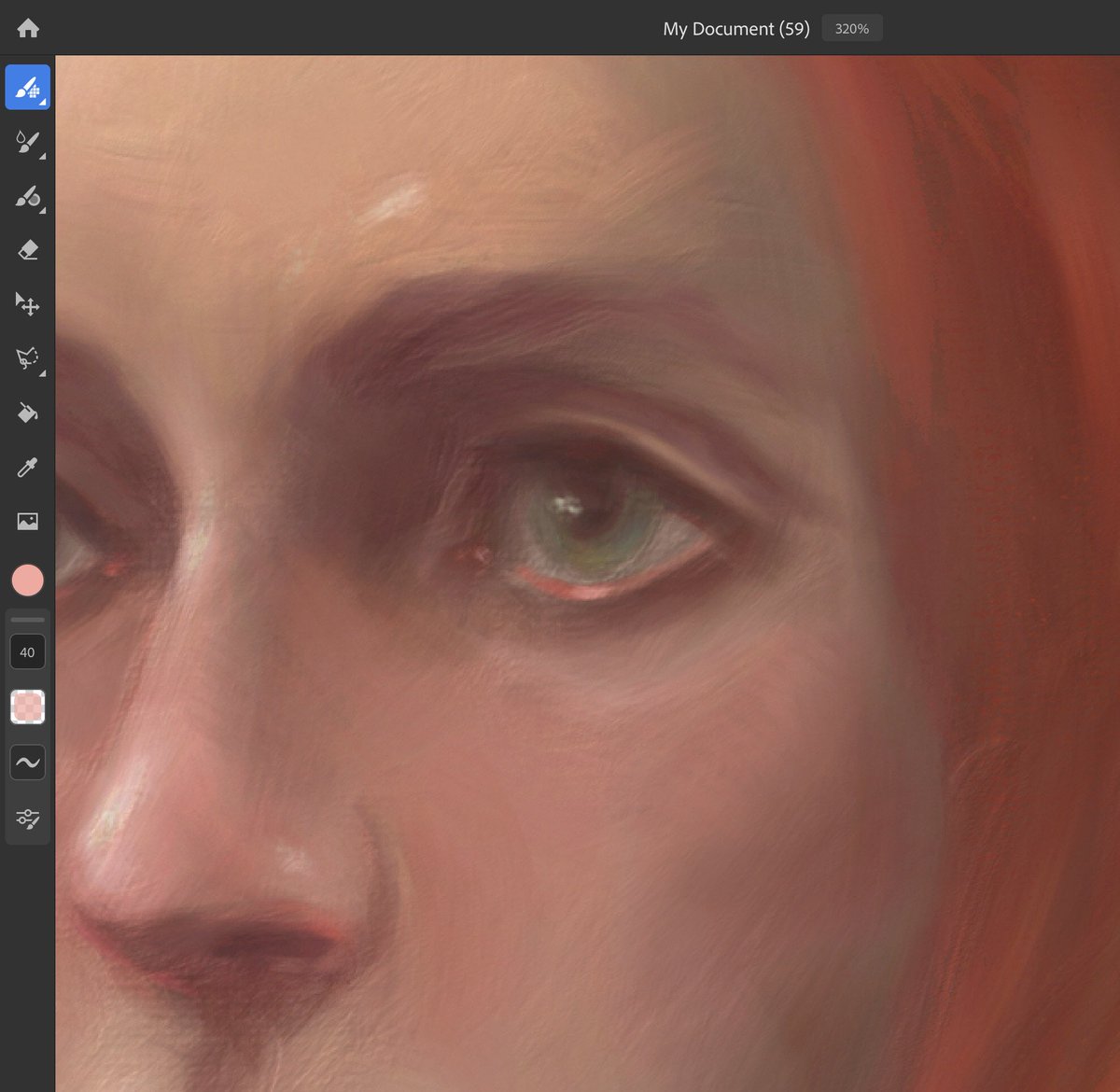Activate the Move and Transform tool
This screenshot has width=1120, height=1092.
click(x=27, y=305)
